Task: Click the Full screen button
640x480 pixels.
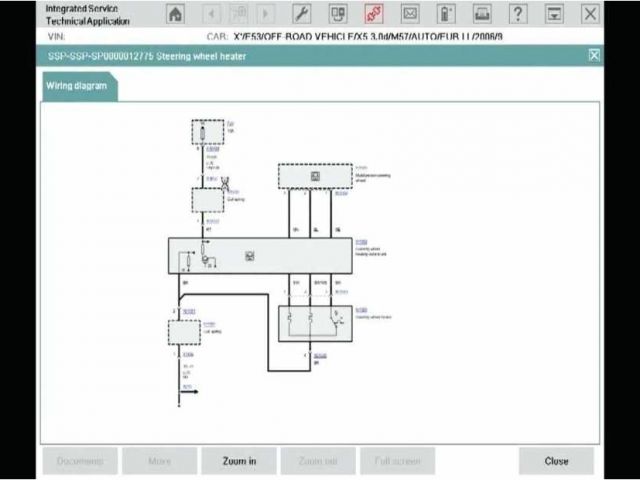Action: pyautogui.click(x=397, y=461)
